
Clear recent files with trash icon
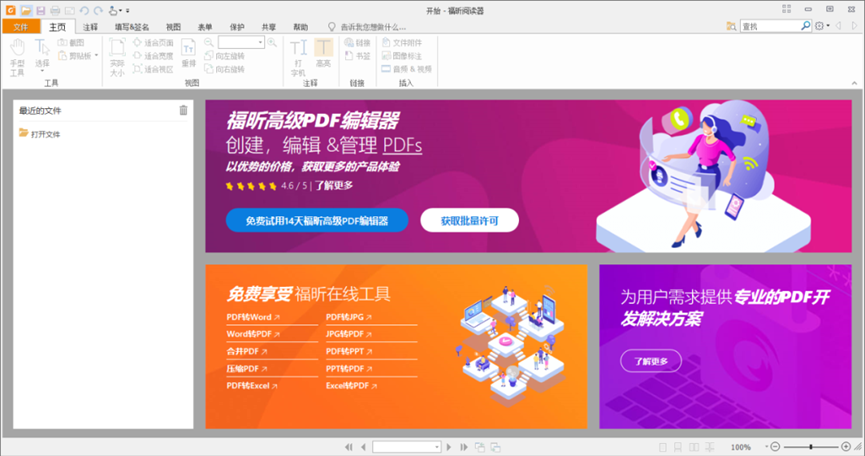pyautogui.click(x=183, y=110)
